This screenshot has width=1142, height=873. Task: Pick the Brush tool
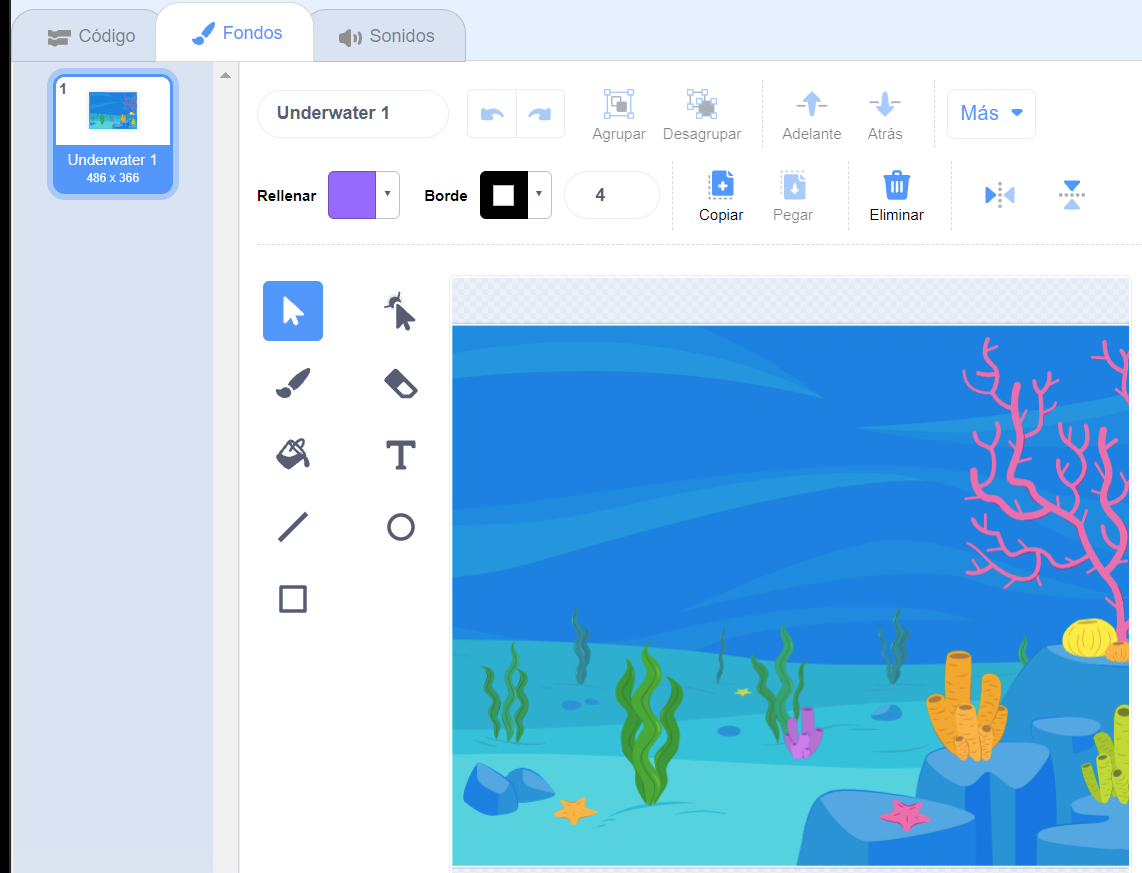click(293, 383)
